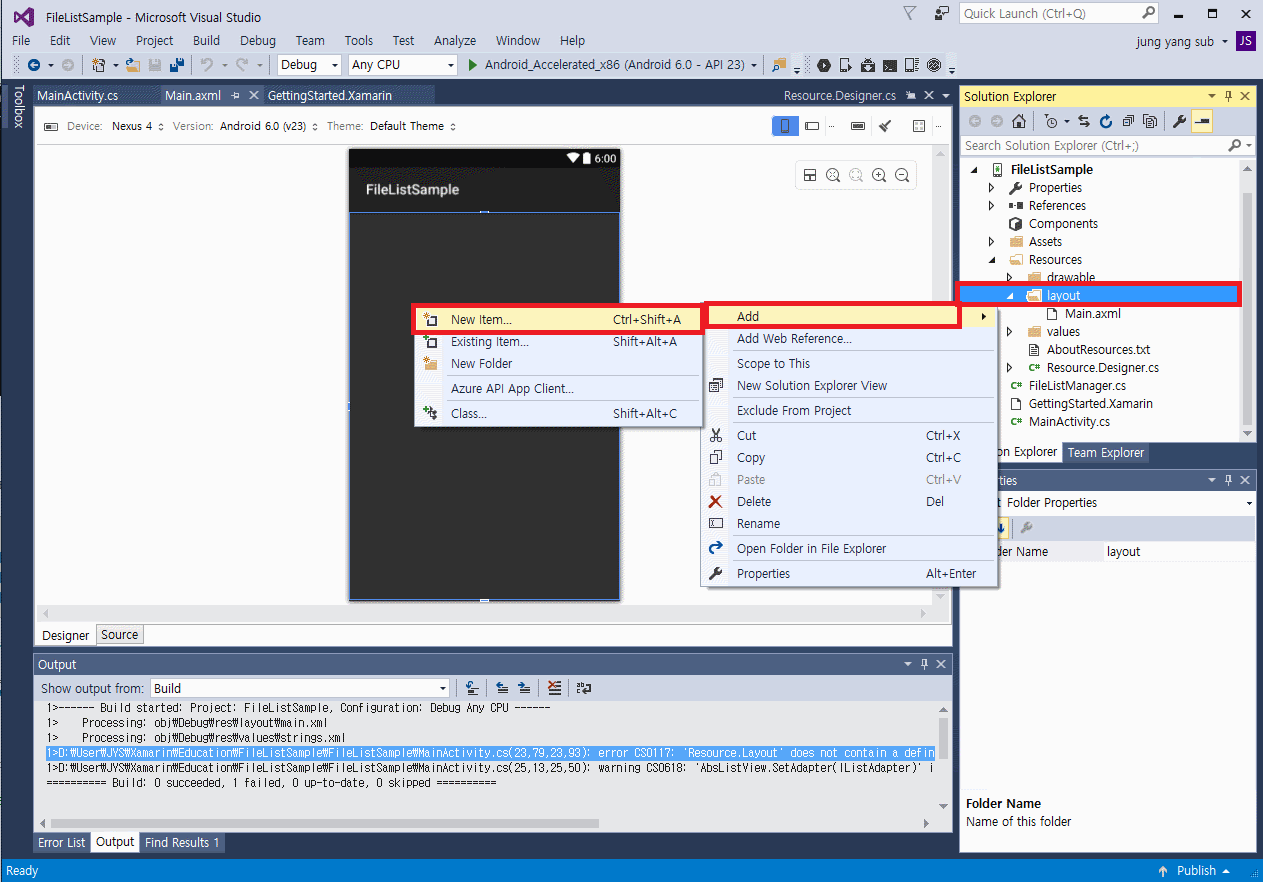Switch to the Find Results 1 tab

[x=182, y=842]
